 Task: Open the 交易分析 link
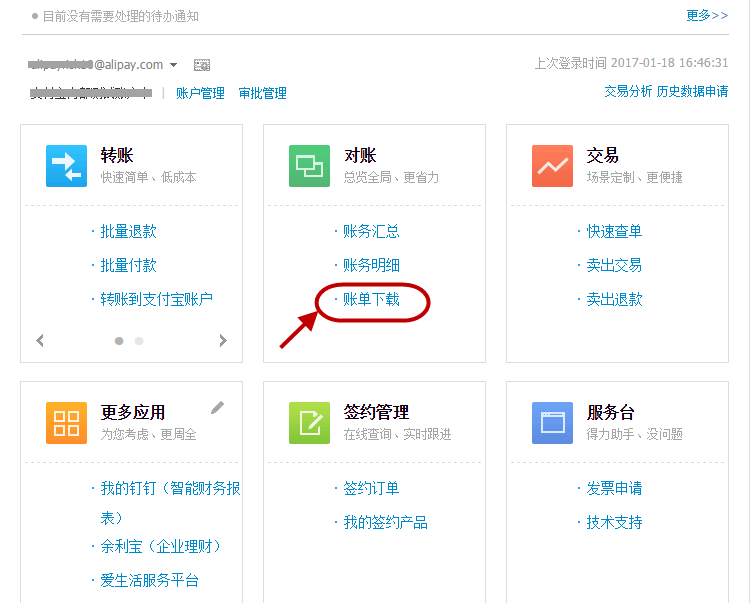pos(628,91)
